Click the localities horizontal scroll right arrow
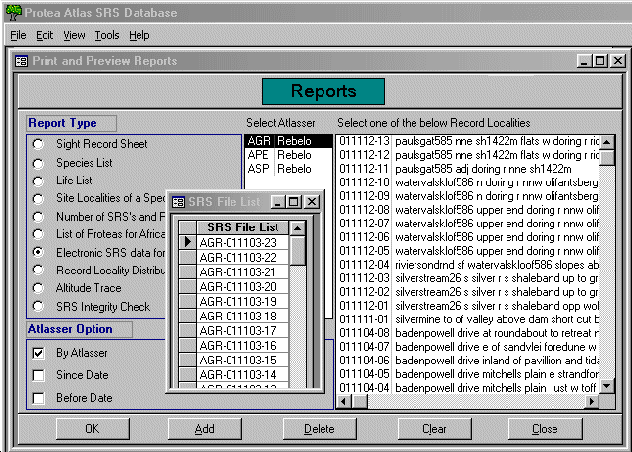This screenshot has height=452, width=632. point(591,401)
